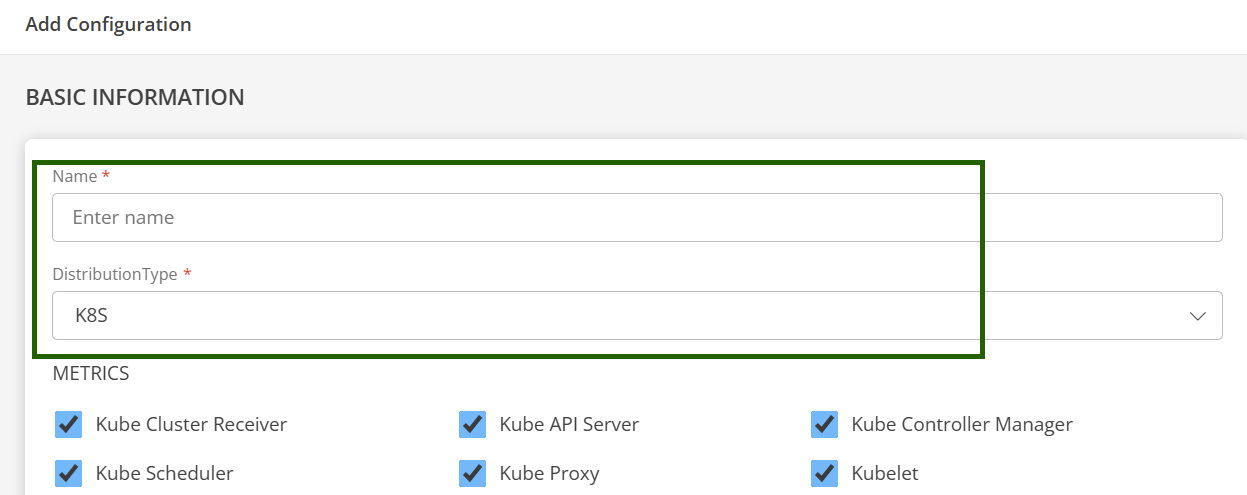Untick the Kube Scheduler checkbox
1247x495 pixels.
pos(68,473)
